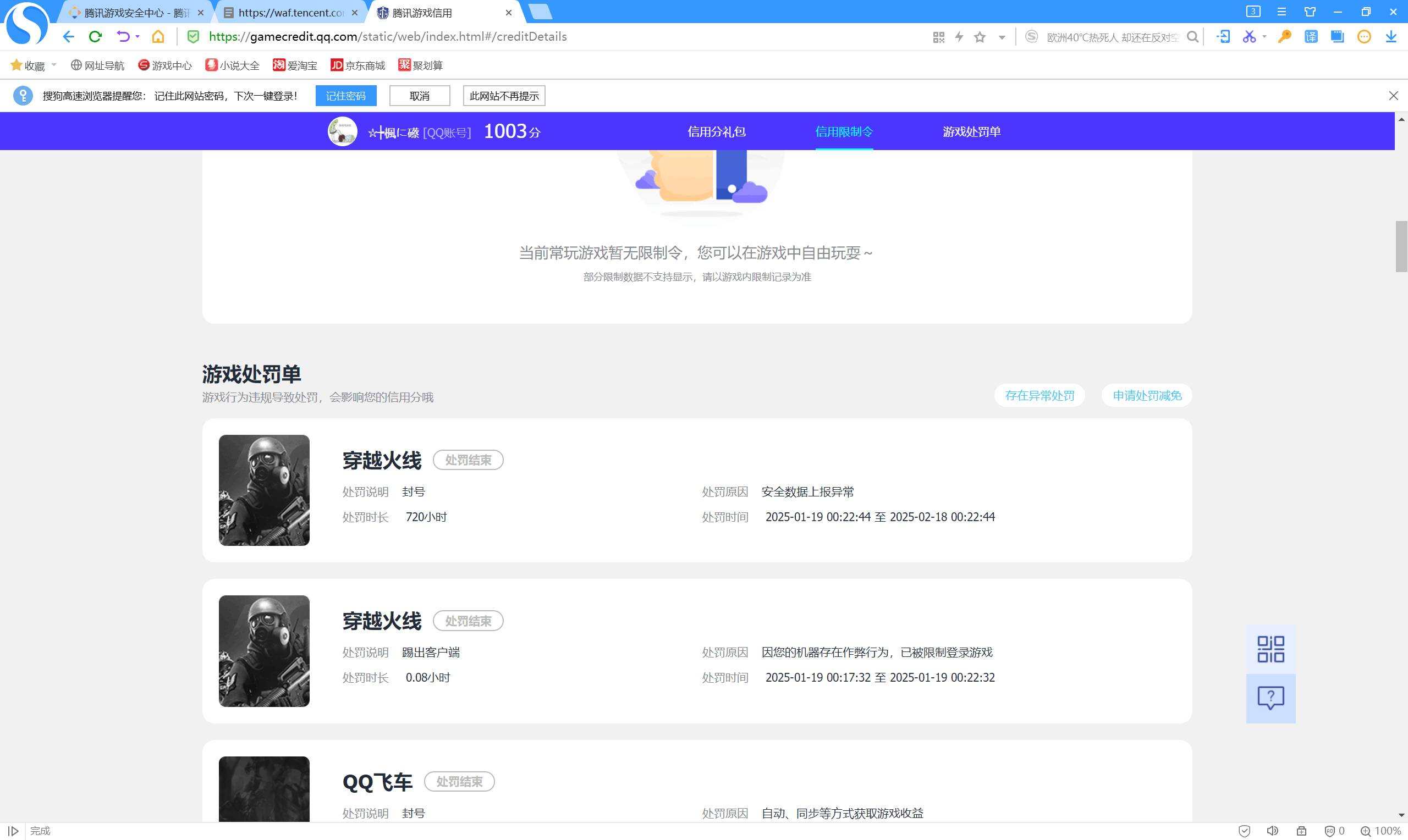Screen dimensions: 1408x840
Task: Switch to the 腾讯游戏安全中心 tab
Action: click(136, 13)
